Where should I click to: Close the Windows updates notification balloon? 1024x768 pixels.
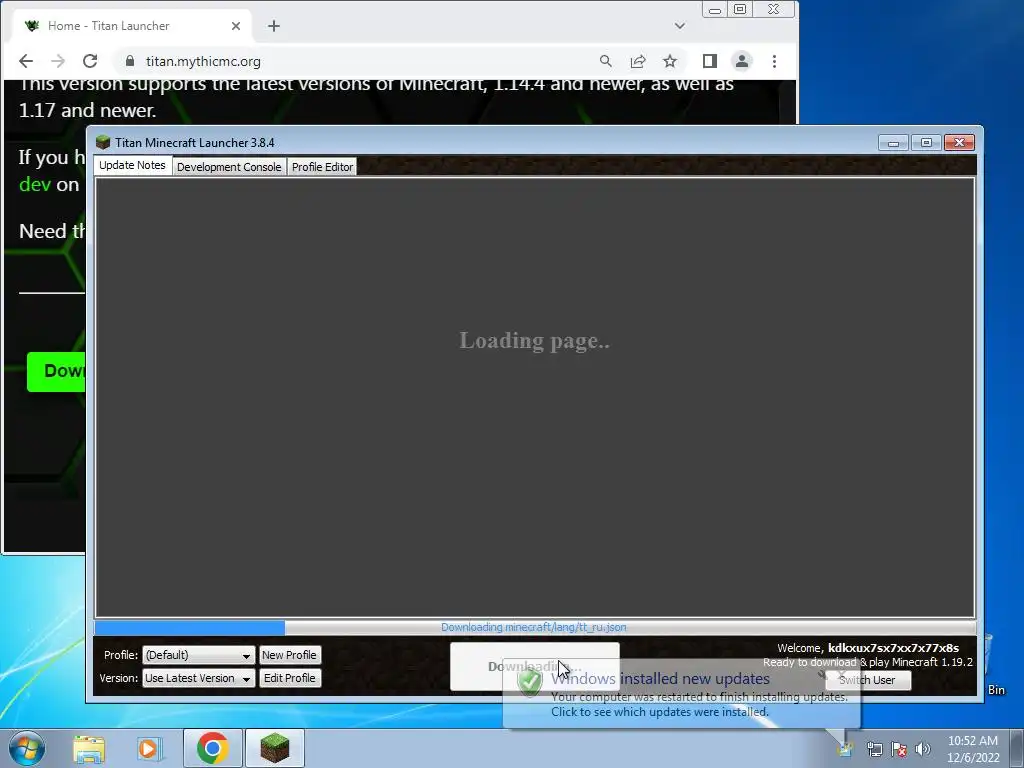coord(841,675)
